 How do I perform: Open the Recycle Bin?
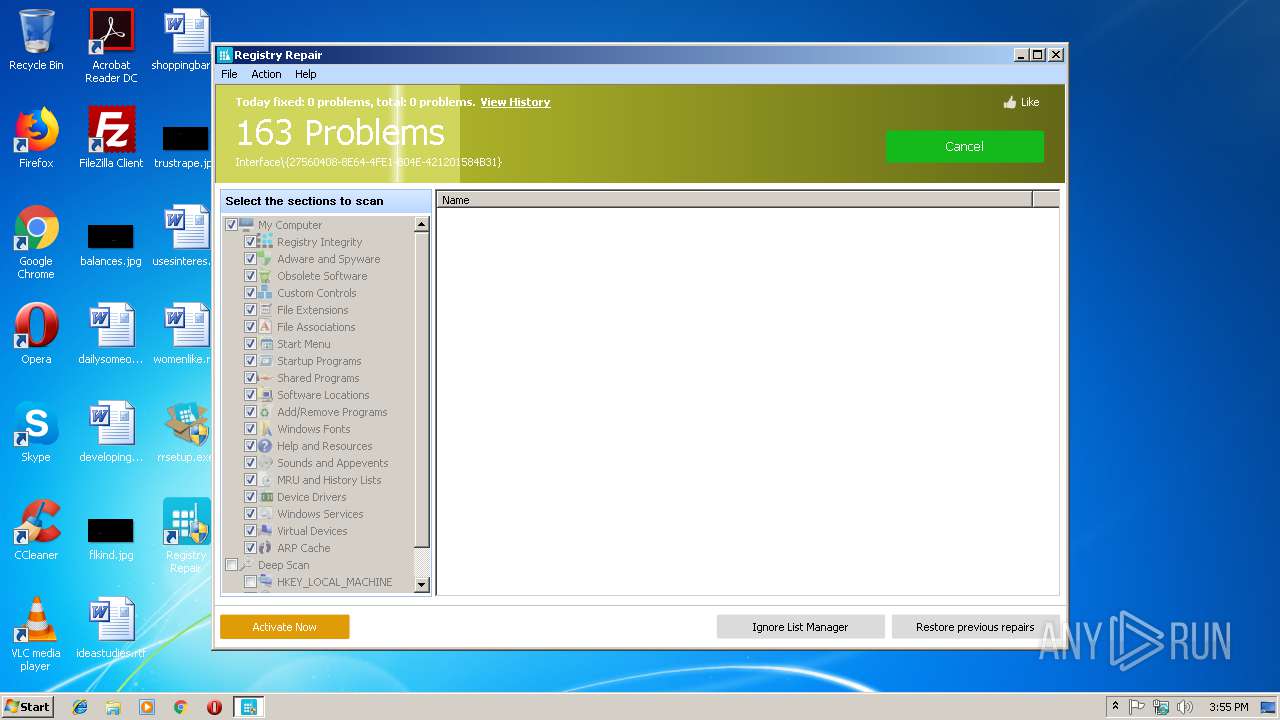point(36,40)
